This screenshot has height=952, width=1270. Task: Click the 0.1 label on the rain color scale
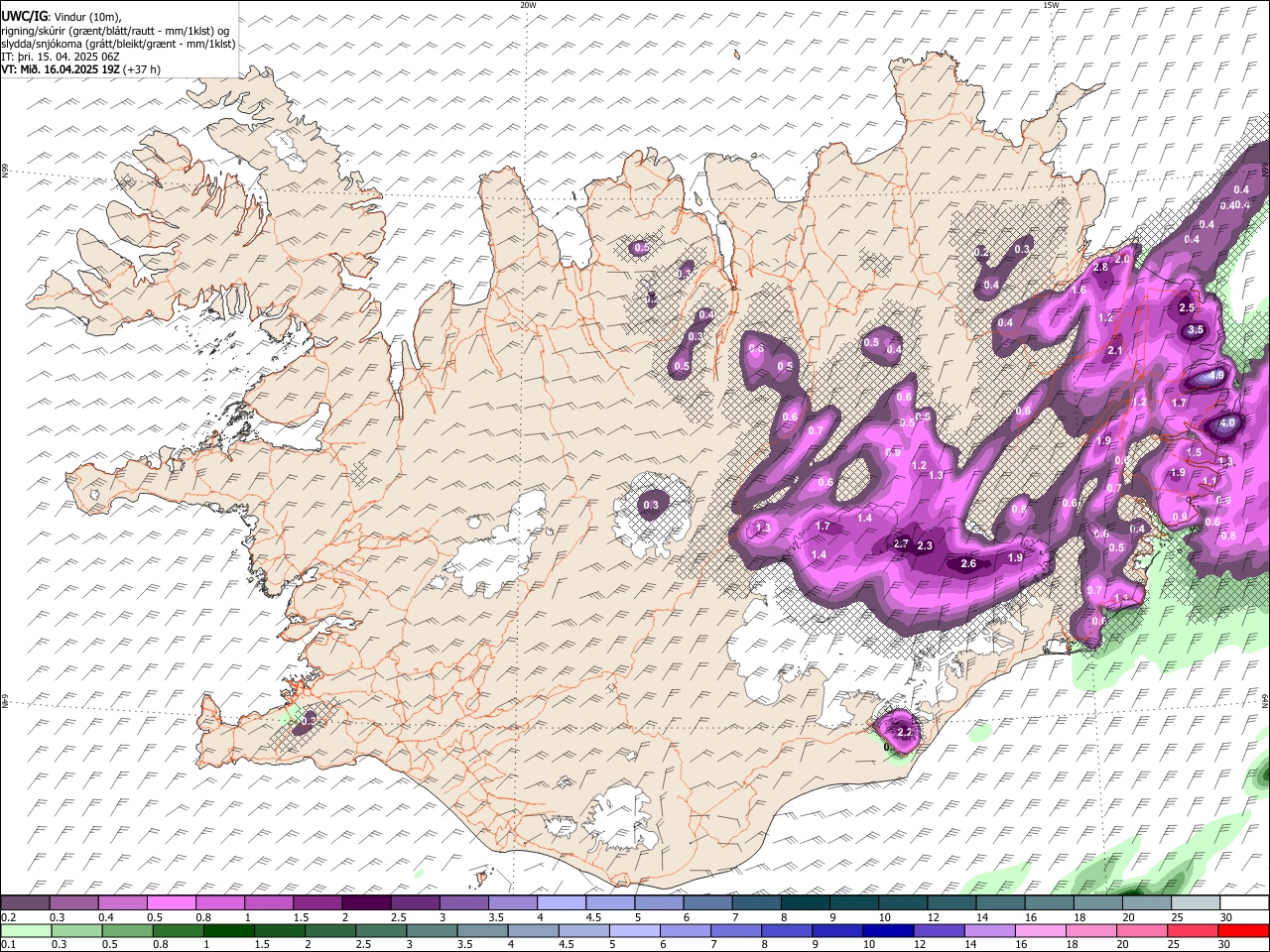tap(8, 945)
